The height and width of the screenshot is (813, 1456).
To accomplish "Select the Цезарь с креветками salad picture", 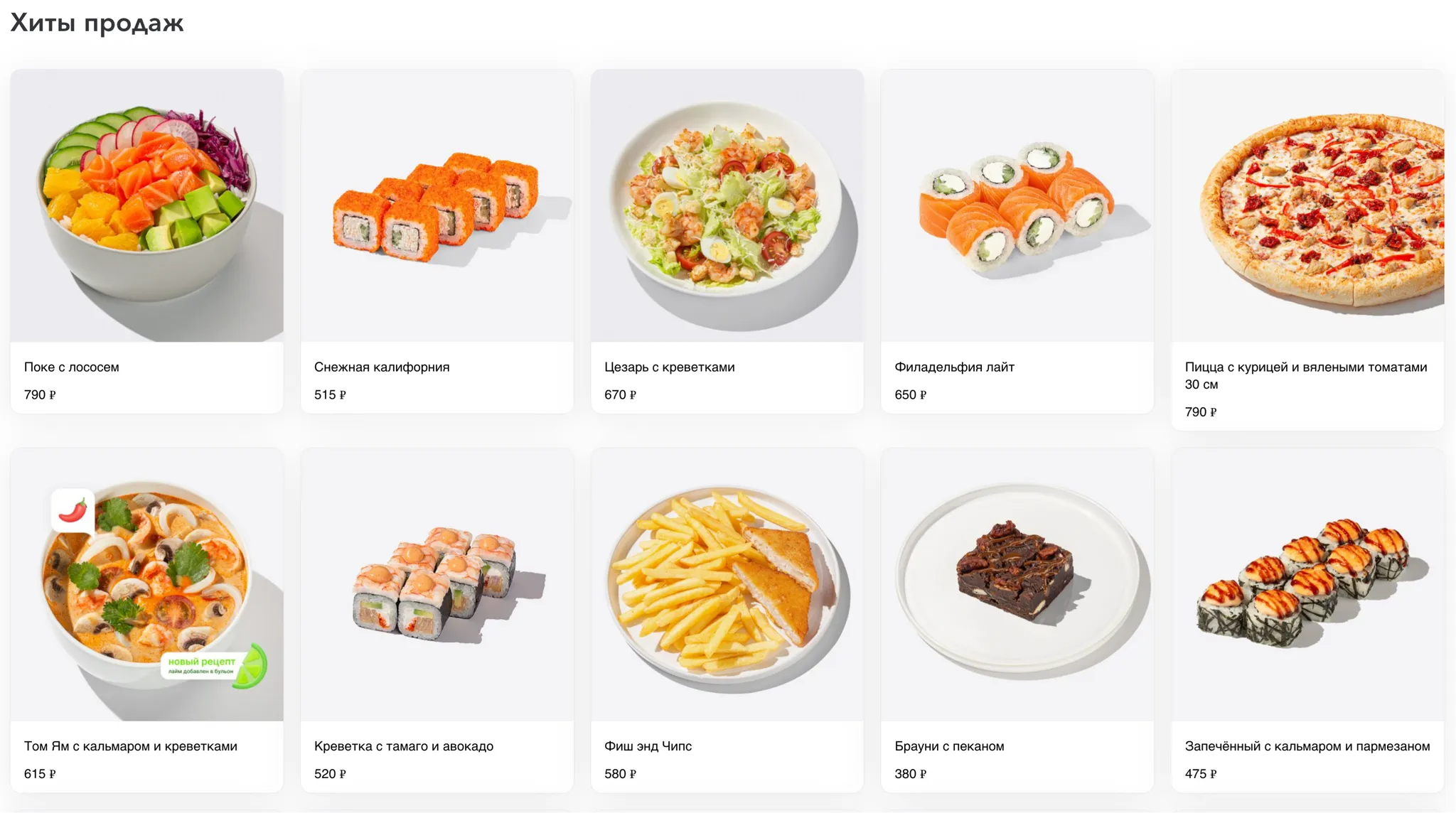I will (727, 205).
